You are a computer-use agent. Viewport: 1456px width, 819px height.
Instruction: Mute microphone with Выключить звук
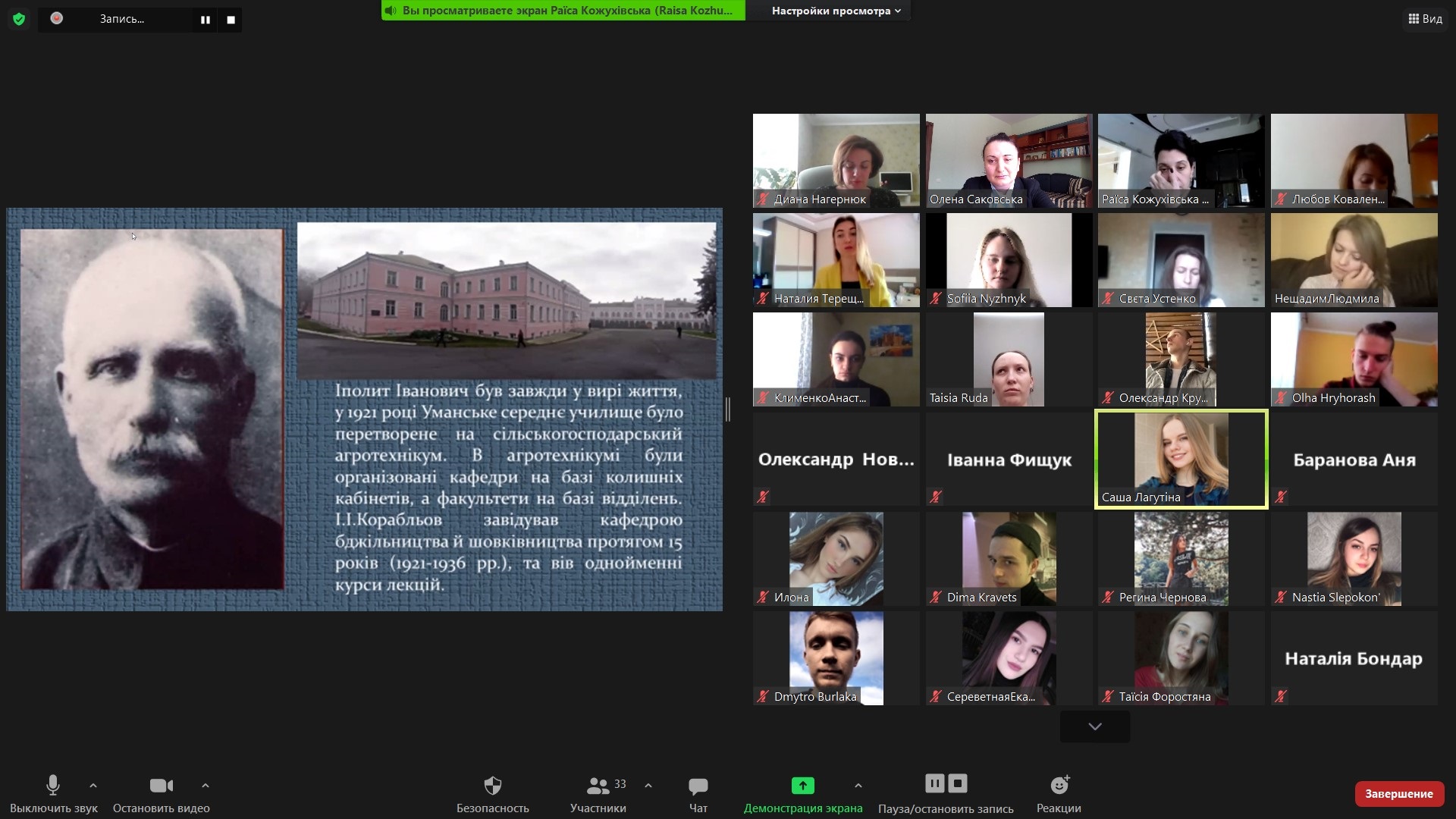tap(53, 793)
